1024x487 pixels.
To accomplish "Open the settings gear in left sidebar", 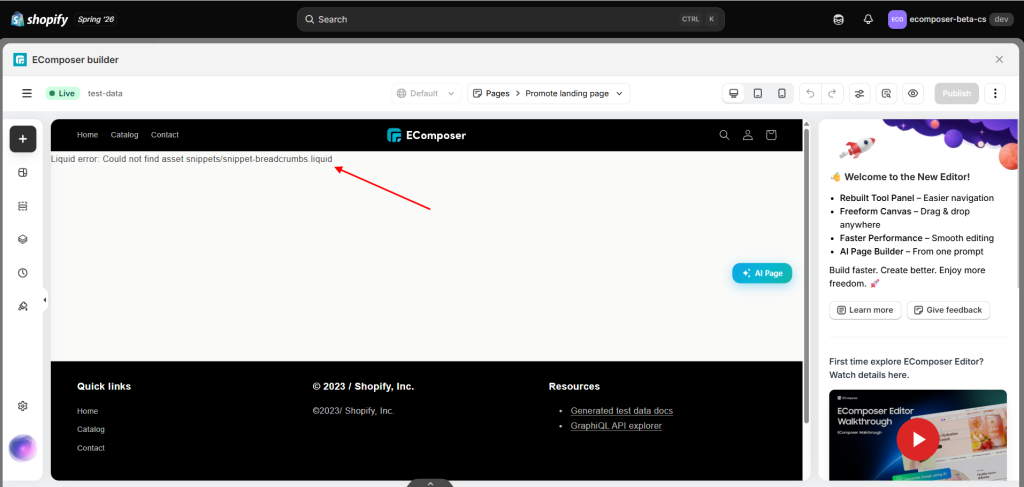I will tap(23, 406).
